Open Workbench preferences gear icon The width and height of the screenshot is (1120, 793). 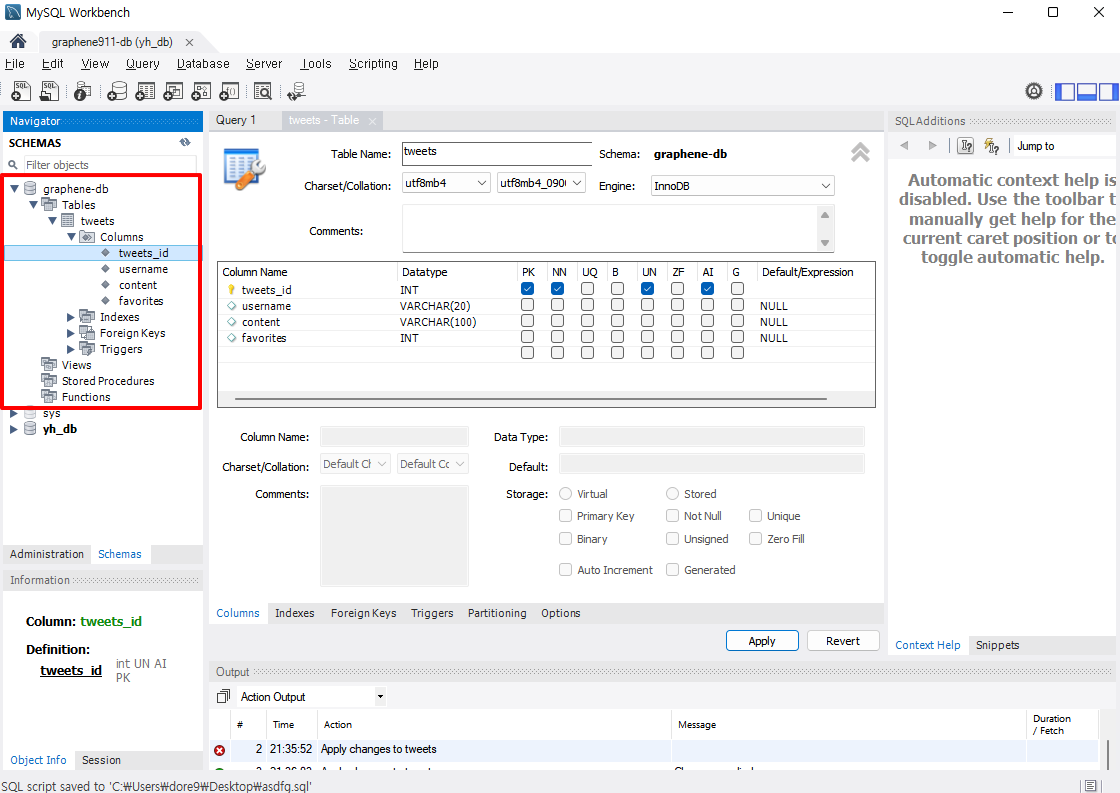point(1034,91)
